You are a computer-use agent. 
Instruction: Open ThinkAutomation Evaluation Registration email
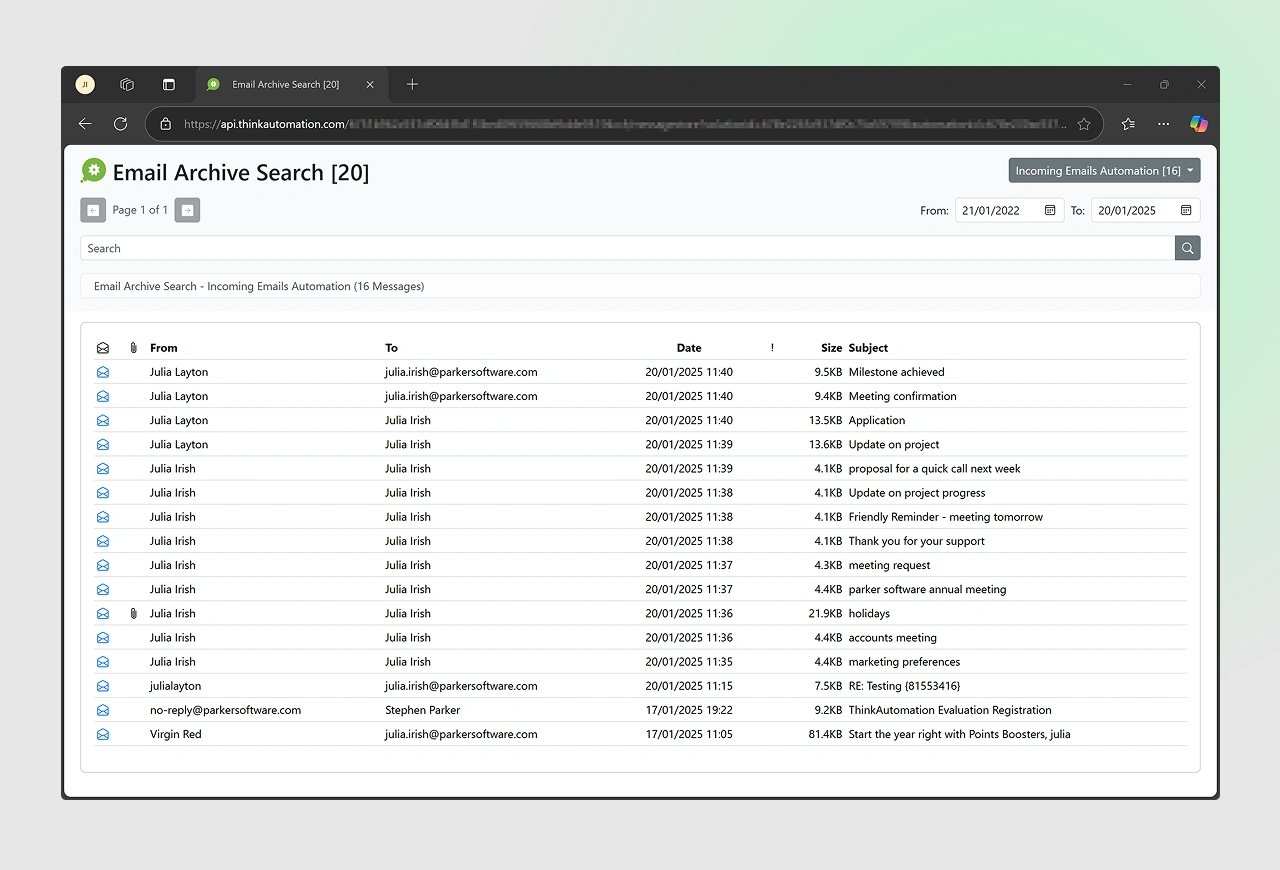pyautogui.click(x=949, y=710)
